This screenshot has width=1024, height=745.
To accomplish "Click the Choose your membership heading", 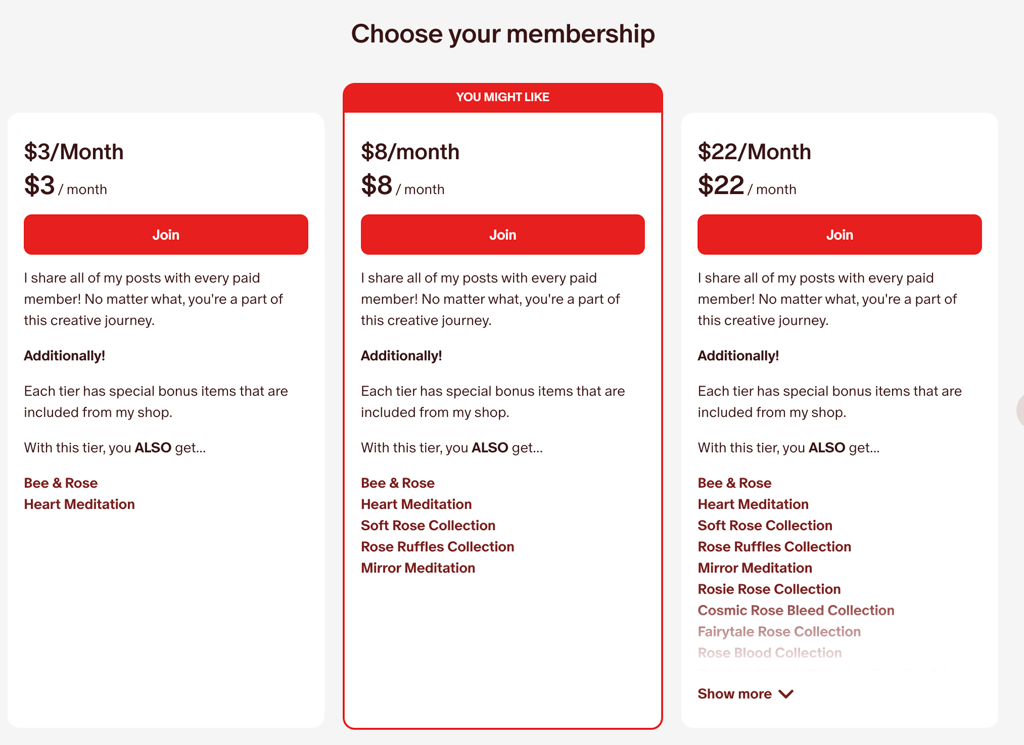I will point(503,34).
